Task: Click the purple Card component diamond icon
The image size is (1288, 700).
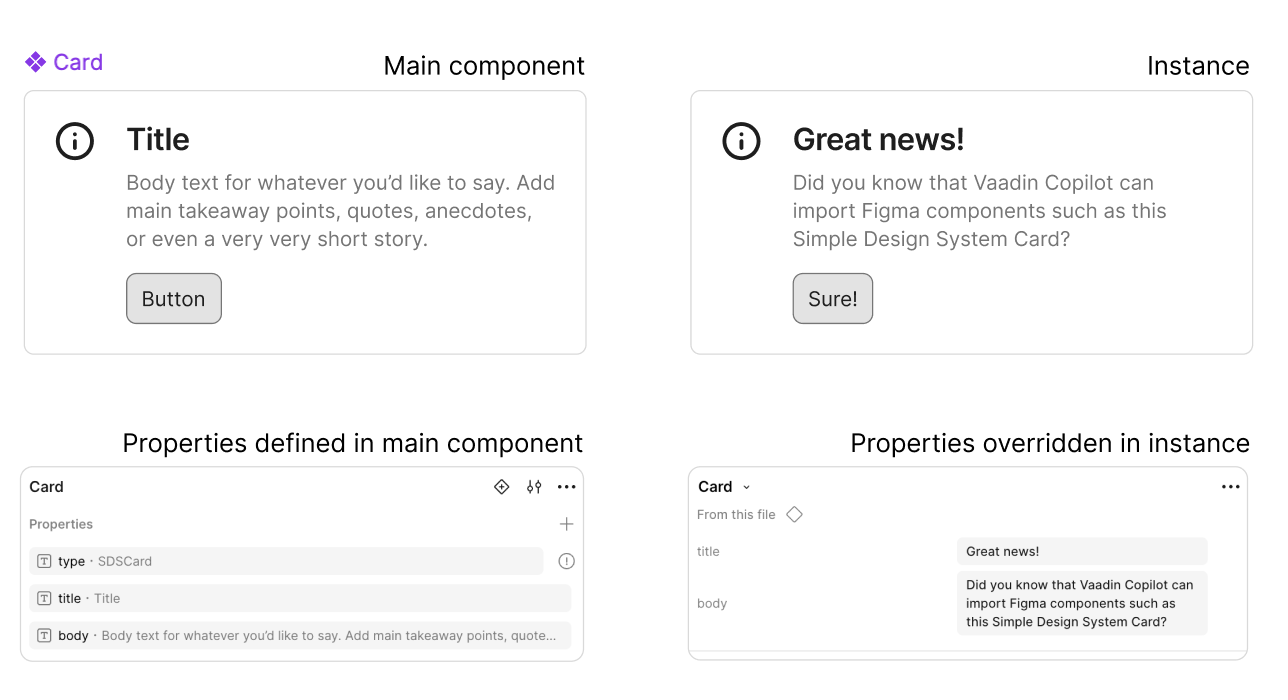Action: click(x=33, y=62)
